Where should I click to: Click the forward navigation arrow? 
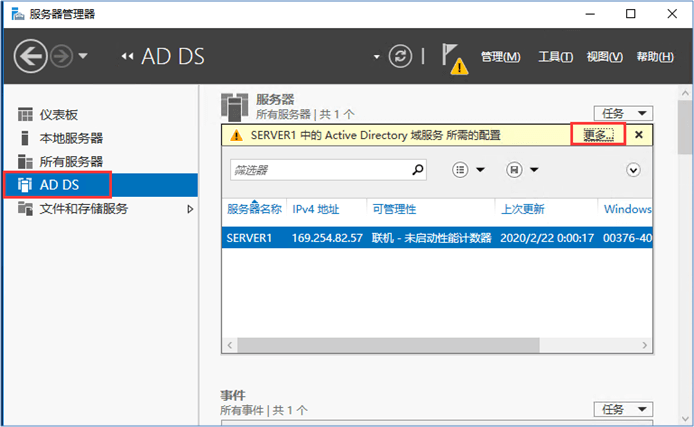click(61, 56)
